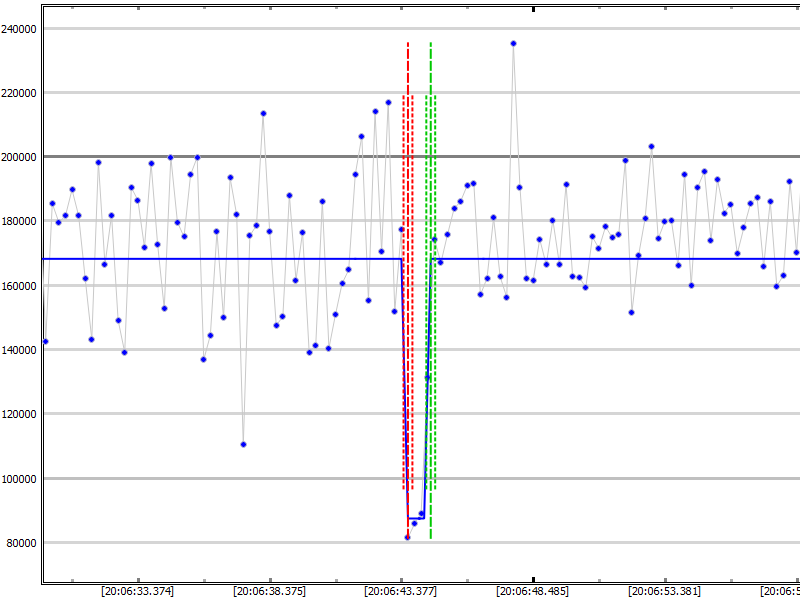Select the highest data point near 235000

click(x=513, y=43)
